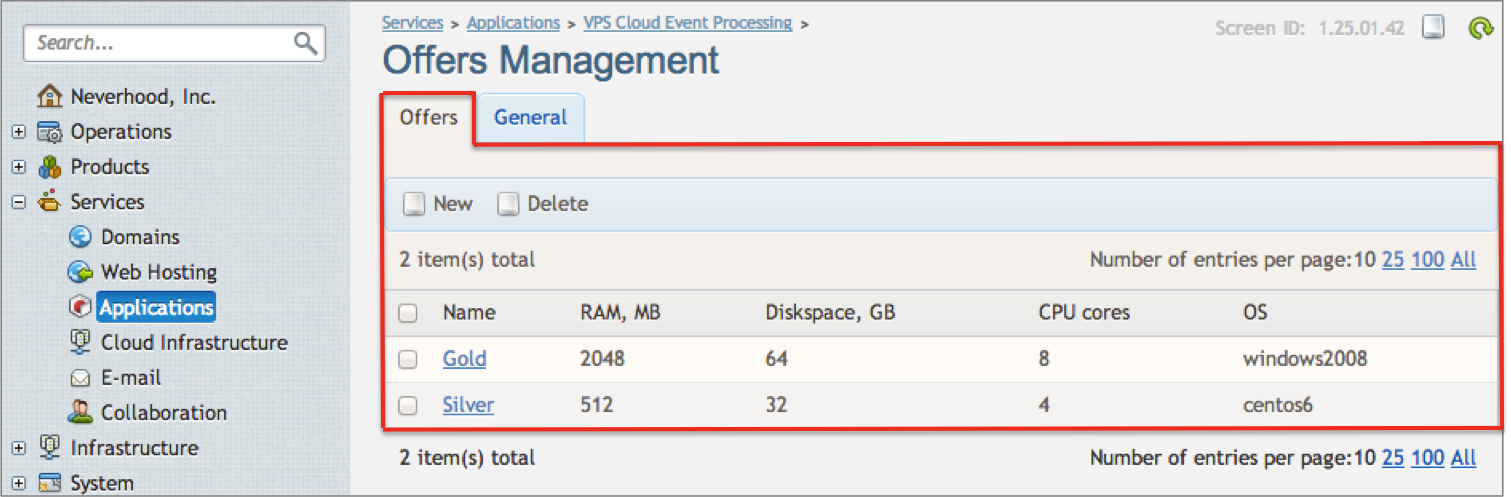Expand the Operations tree node
The width and height of the screenshot is (1511, 497).
point(18,132)
